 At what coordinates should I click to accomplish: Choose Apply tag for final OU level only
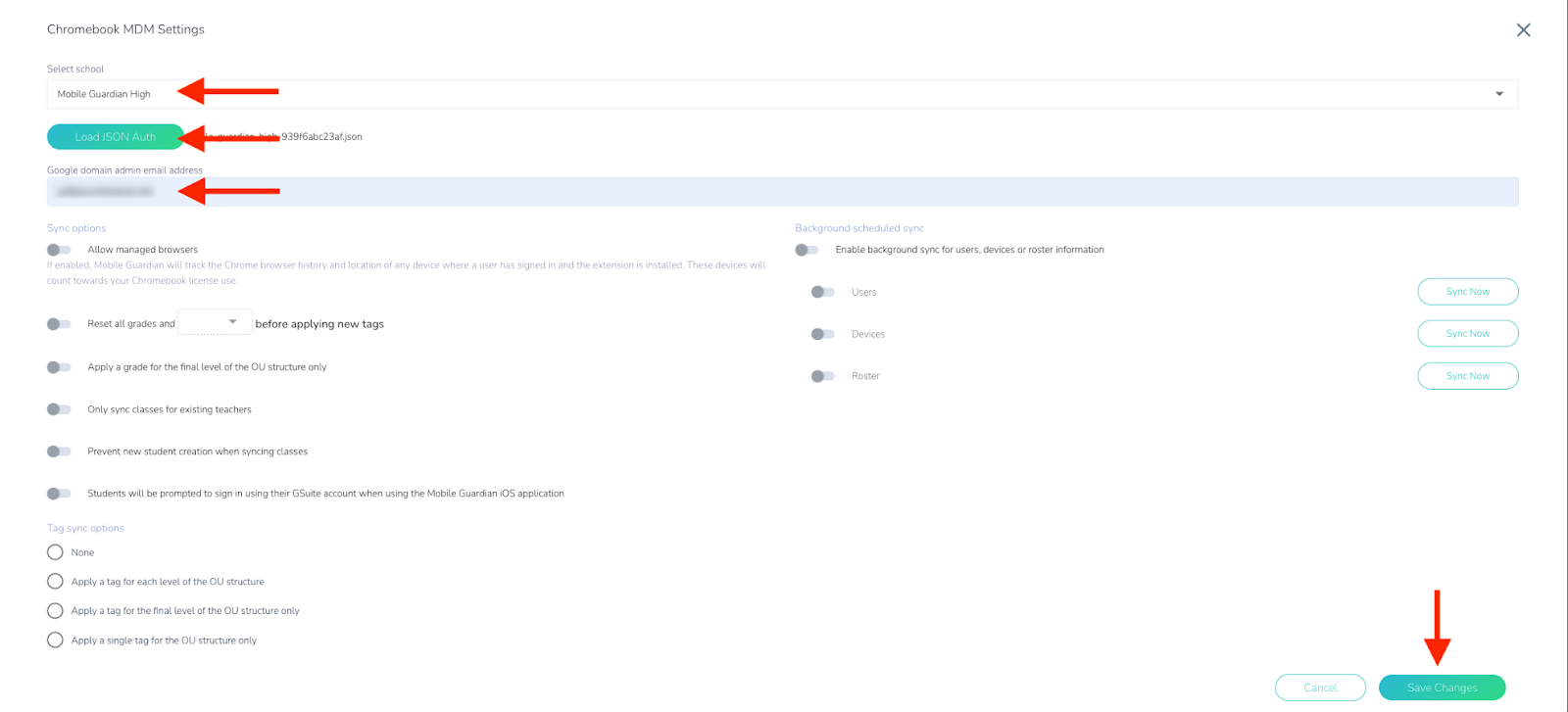tap(55, 611)
